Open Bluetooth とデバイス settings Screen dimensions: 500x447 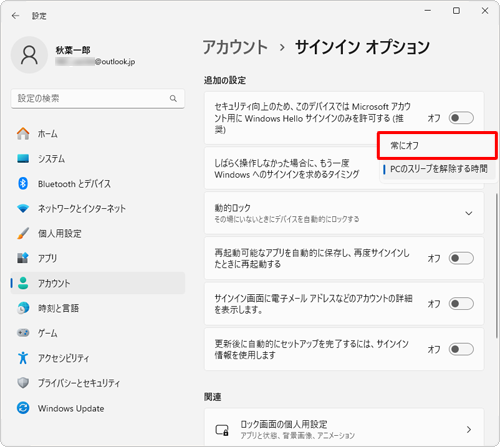(x=98, y=184)
